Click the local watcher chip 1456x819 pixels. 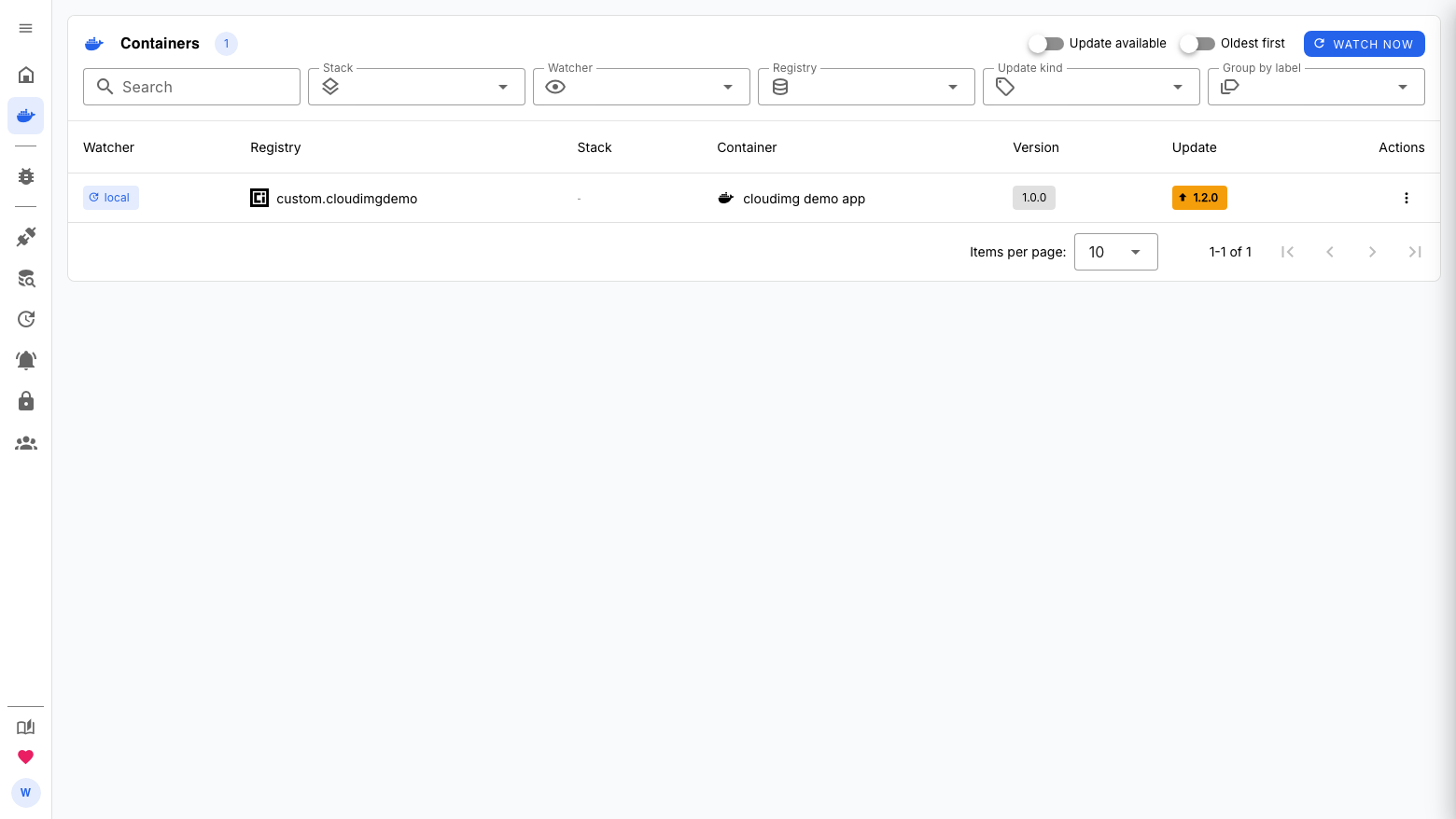[x=111, y=198]
